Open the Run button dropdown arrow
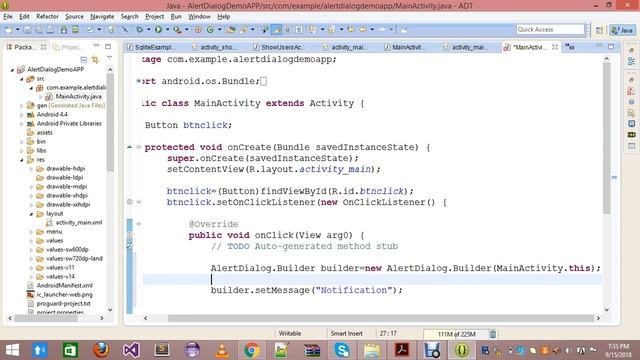 tap(167, 30)
